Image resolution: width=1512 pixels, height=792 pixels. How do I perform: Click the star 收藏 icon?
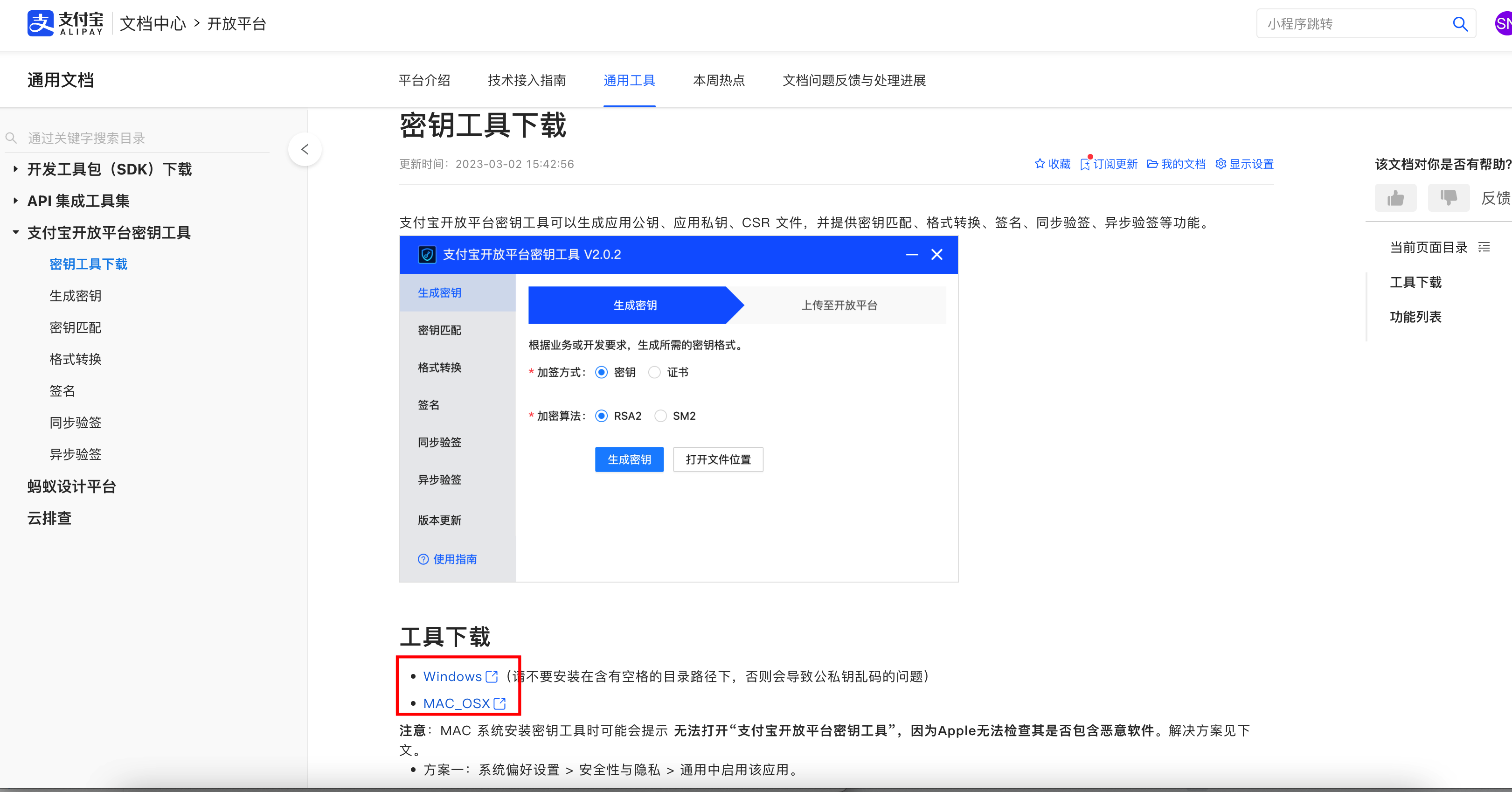[x=1040, y=164]
